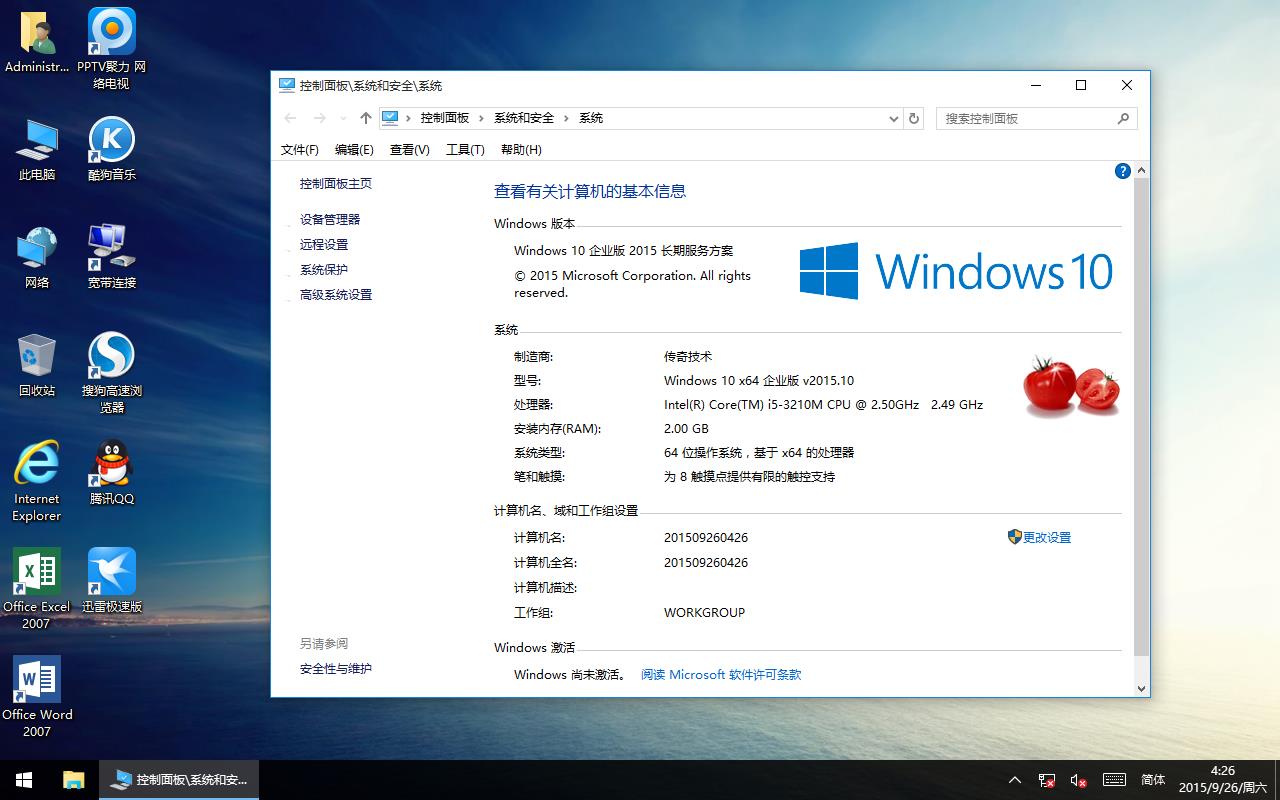Refresh the control panel page
This screenshot has width=1280, height=800.
click(x=913, y=118)
